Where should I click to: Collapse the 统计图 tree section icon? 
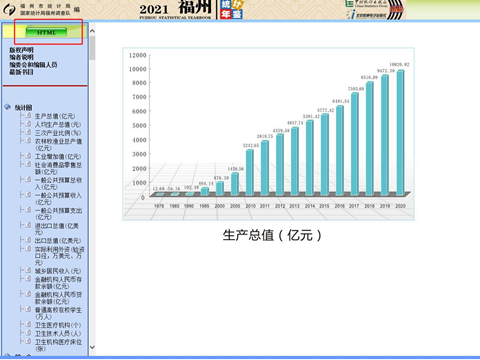[8, 107]
